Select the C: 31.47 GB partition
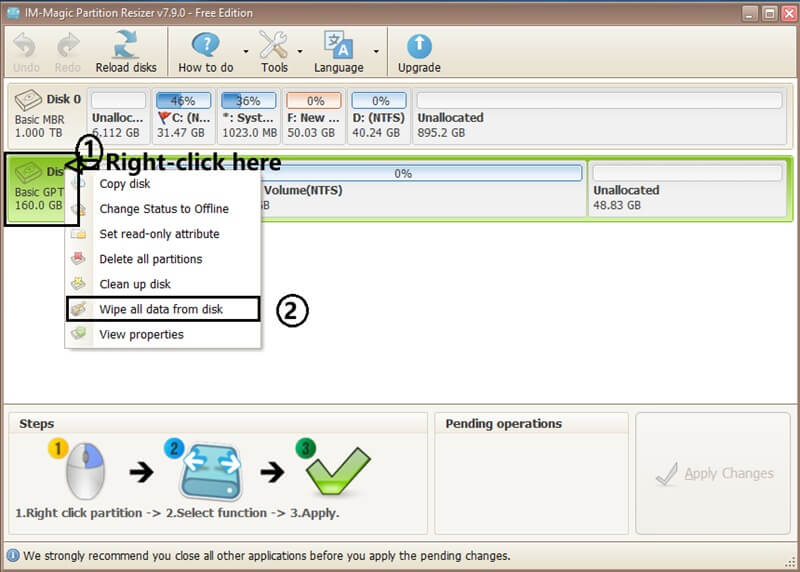This screenshot has height=572, width=800. point(183,116)
